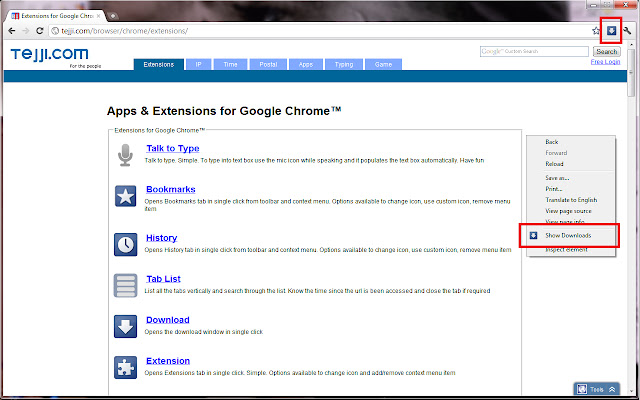
Task: Select View page source menu entry
Action: (x=569, y=211)
